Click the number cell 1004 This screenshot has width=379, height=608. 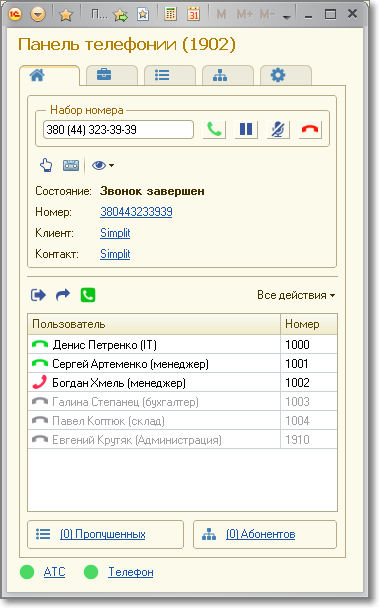309,421
